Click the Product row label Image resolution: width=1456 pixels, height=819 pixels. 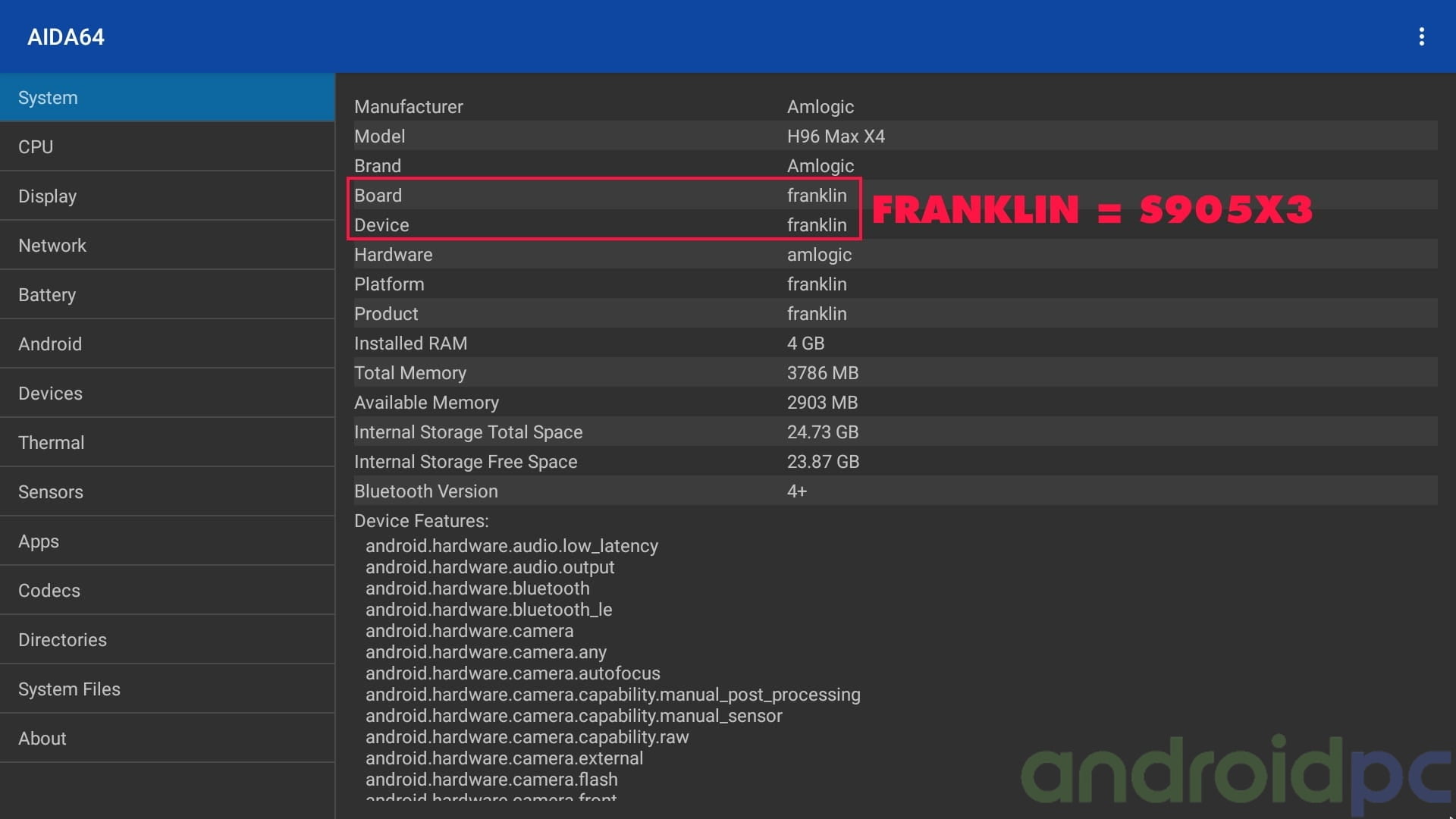(386, 314)
